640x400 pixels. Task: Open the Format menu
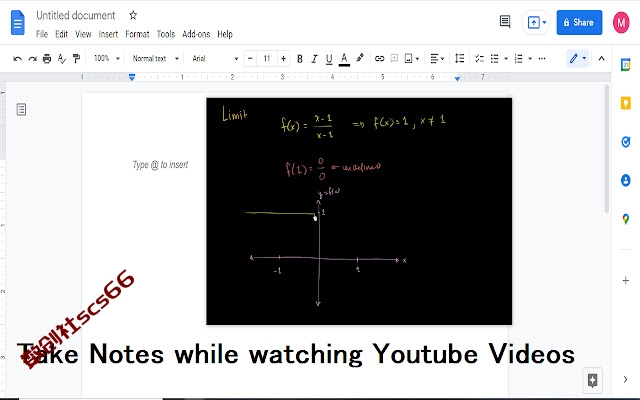coord(137,34)
